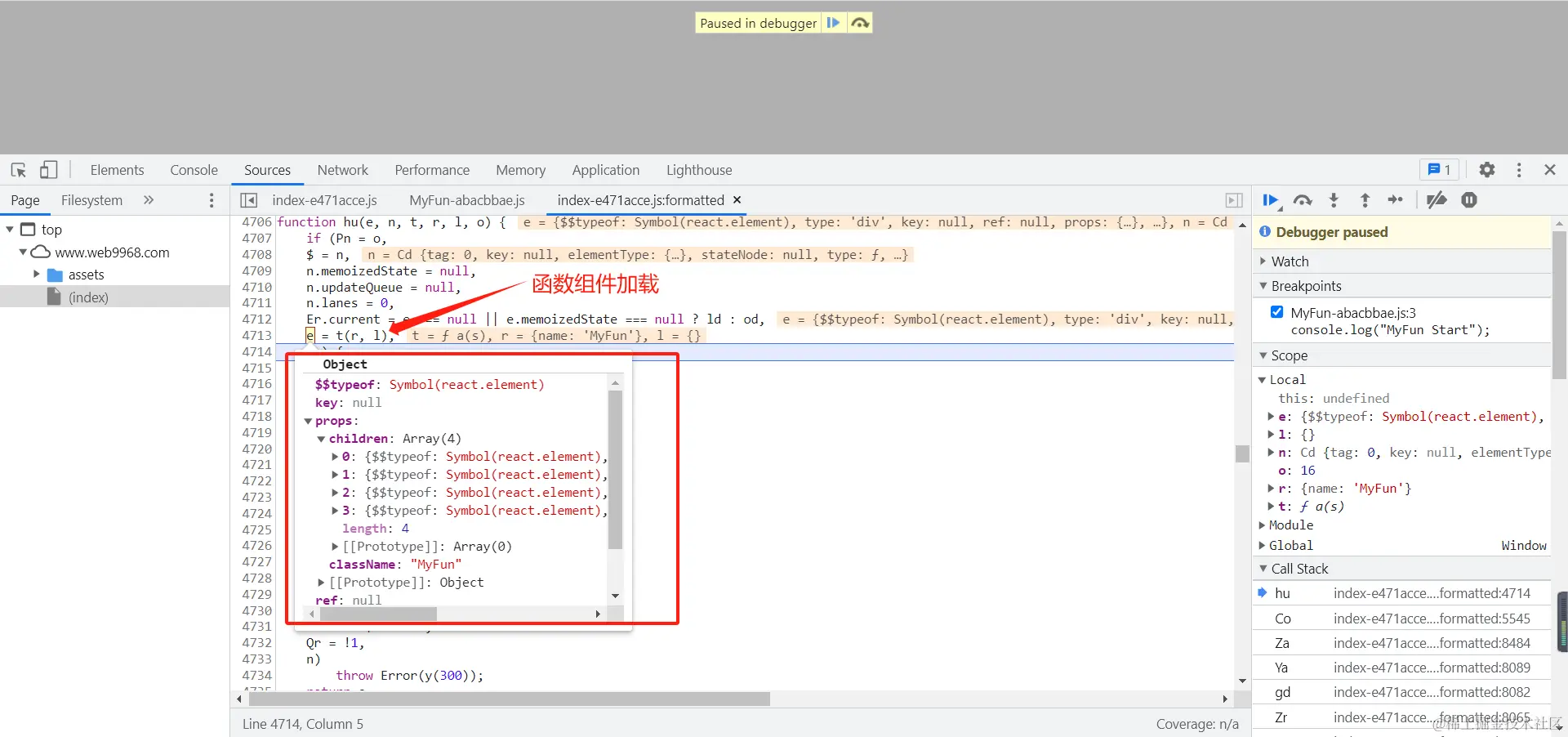Select the gd call stack frame
This screenshot has width=1568, height=737.
pyautogui.click(x=1401, y=692)
